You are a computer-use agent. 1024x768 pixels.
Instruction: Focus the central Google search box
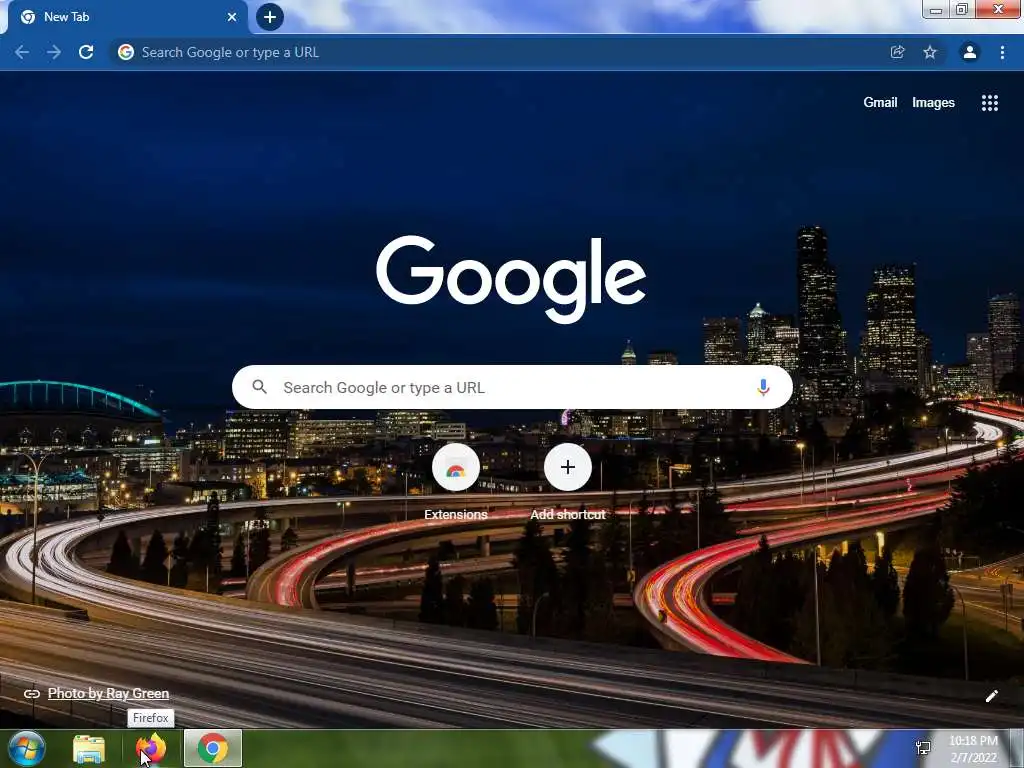click(512, 387)
